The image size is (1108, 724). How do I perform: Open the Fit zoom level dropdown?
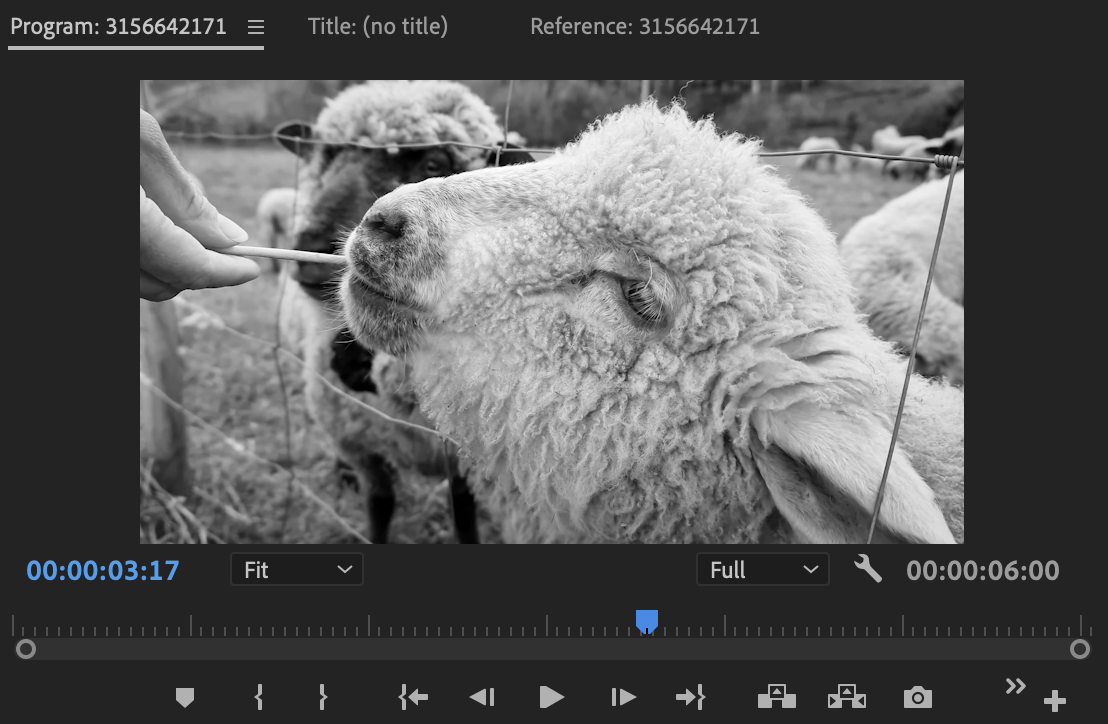296,570
